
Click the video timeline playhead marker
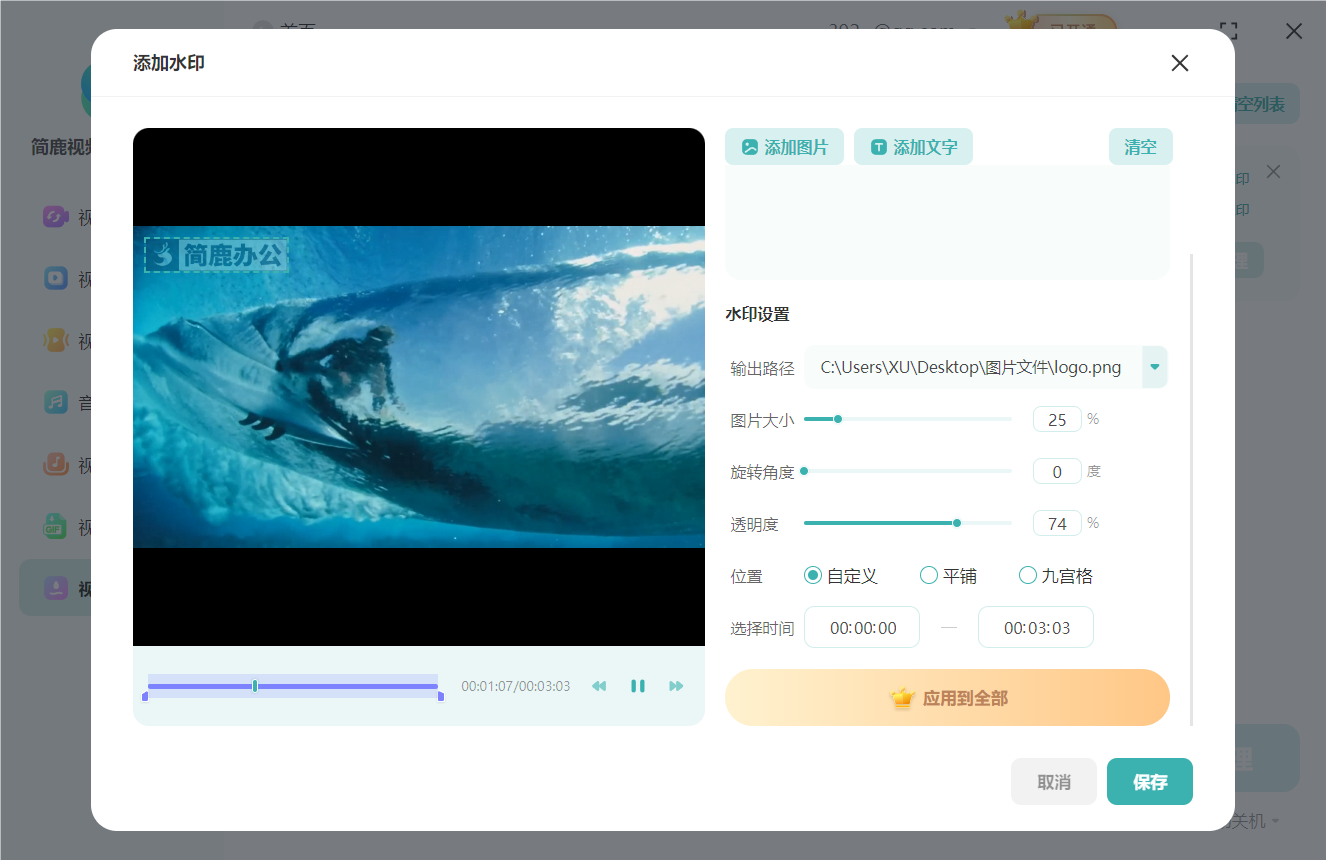(255, 686)
